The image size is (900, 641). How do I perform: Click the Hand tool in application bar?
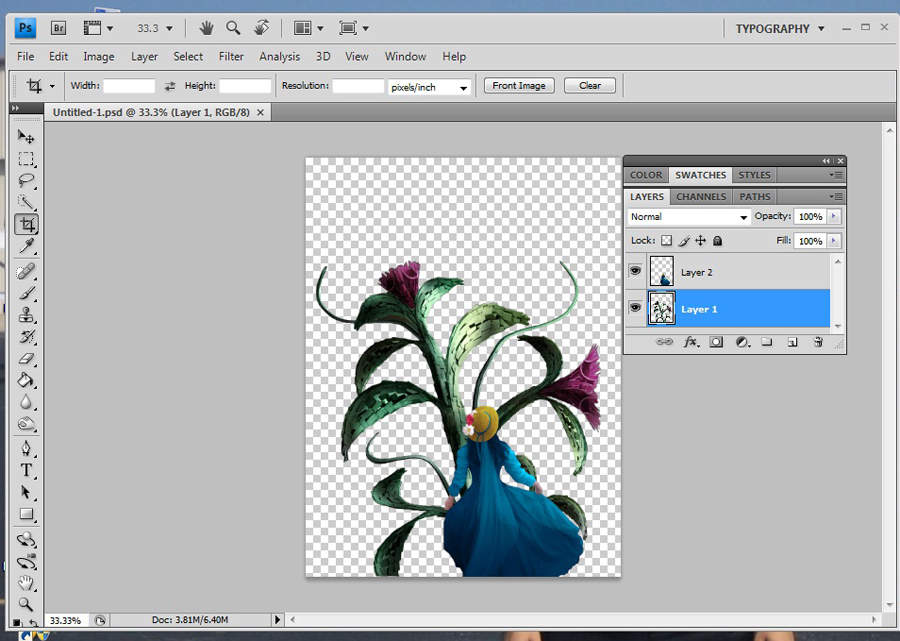tap(205, 28)
